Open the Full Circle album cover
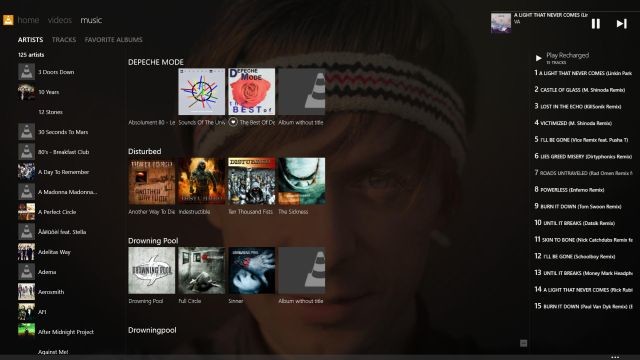This screenshot has width=640, height=360. [x=202, y=270]
